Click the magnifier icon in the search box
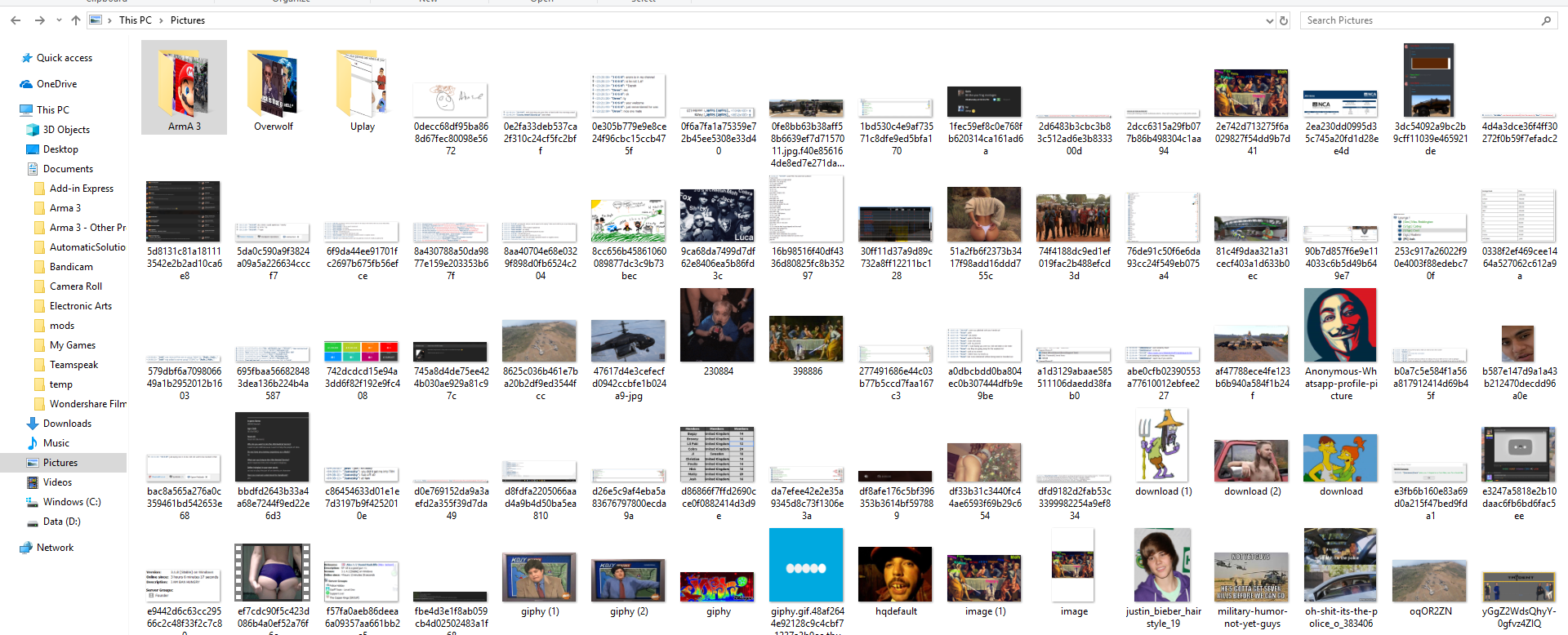Screen dimensions: 1568x635 [x=1546, y=20]
